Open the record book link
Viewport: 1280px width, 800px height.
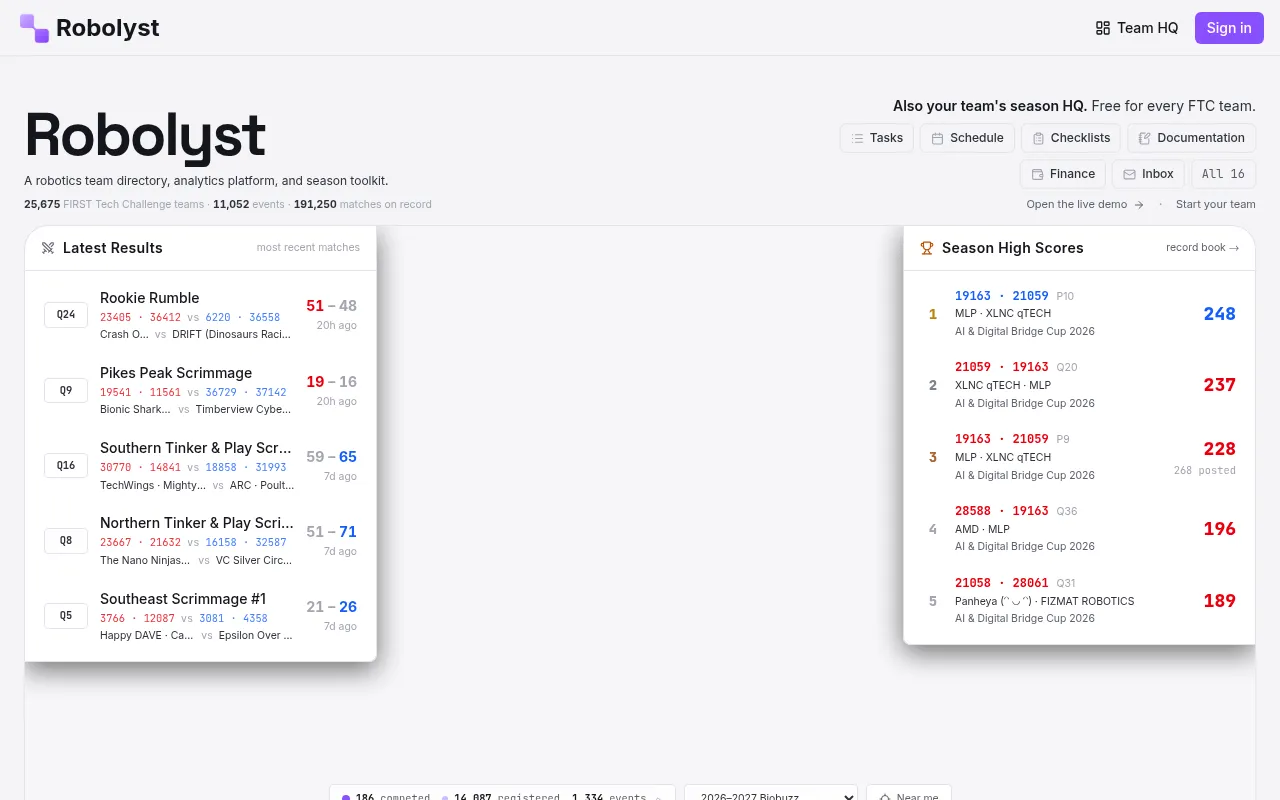(1202, 248)
